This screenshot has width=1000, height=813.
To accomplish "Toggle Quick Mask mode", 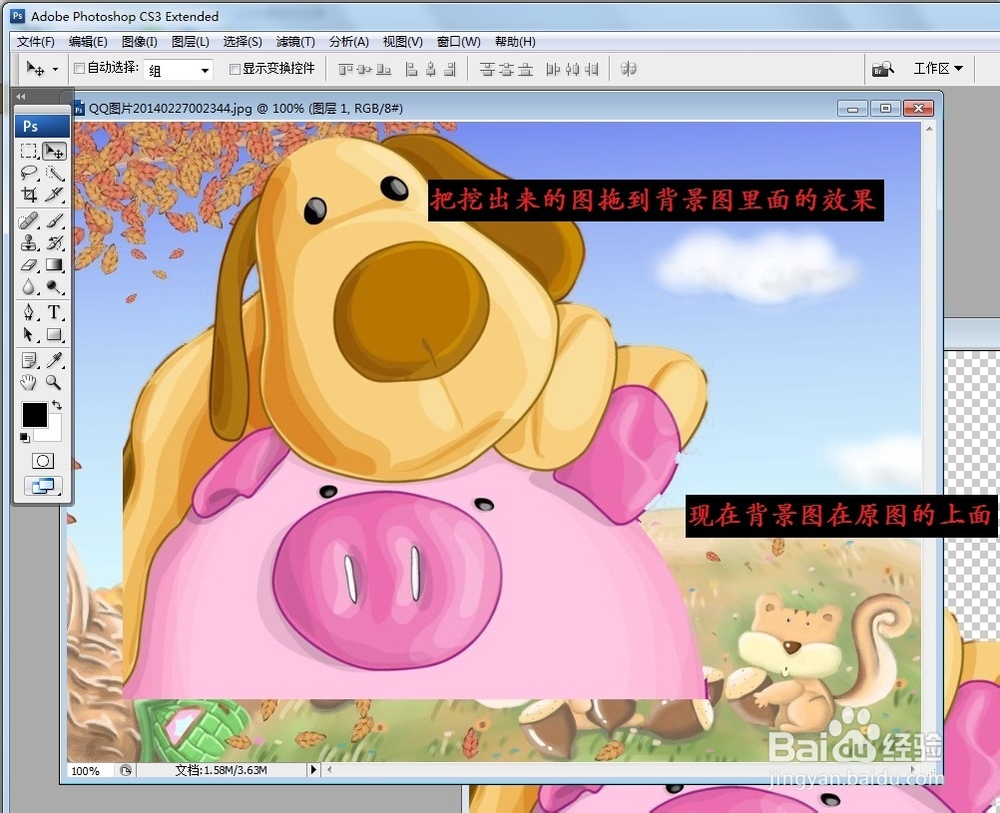I will click(x=43, y=460).
